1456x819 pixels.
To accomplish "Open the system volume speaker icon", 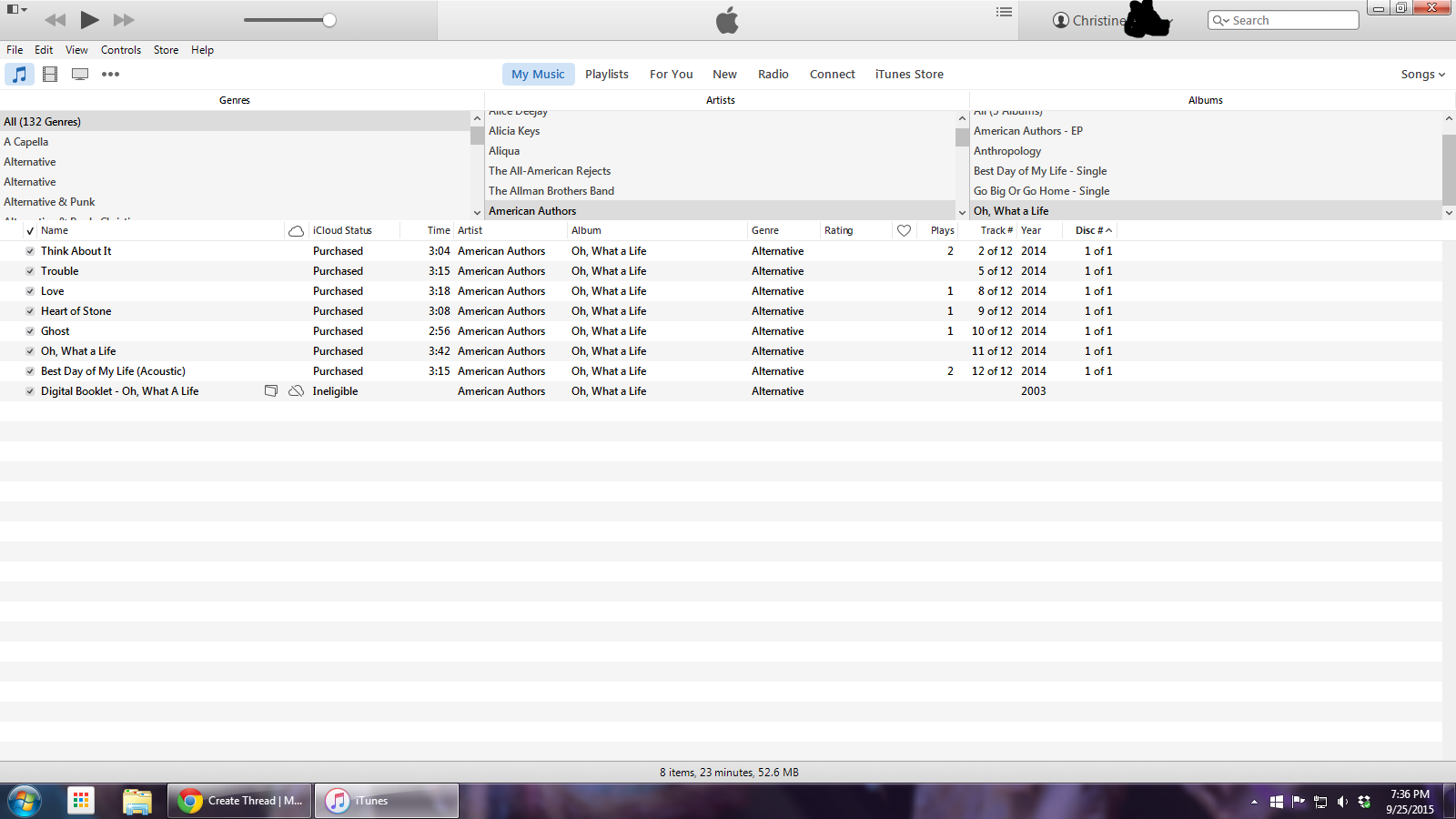I will (x=1342, y=802).
